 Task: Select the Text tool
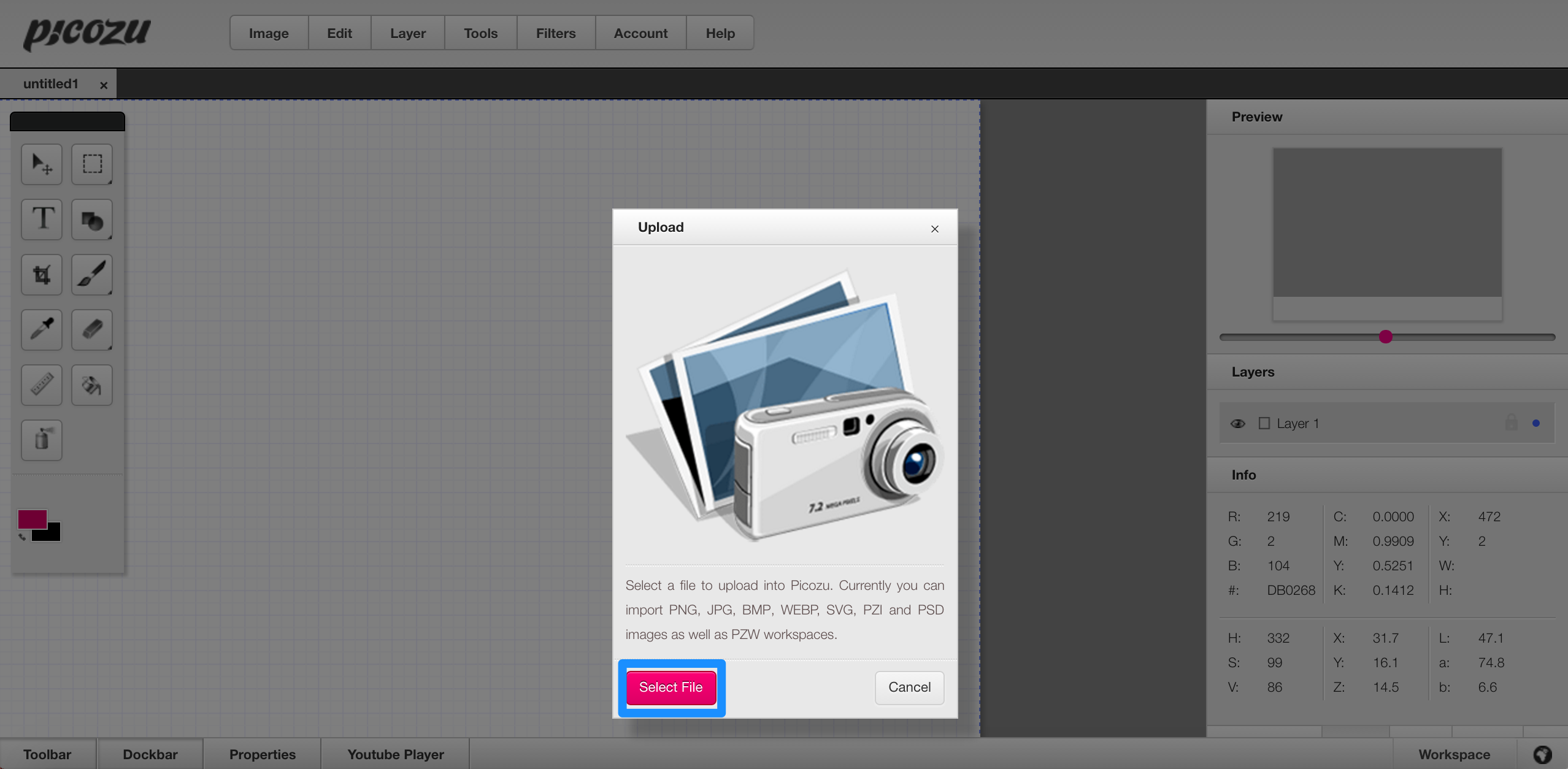point(41,219)
